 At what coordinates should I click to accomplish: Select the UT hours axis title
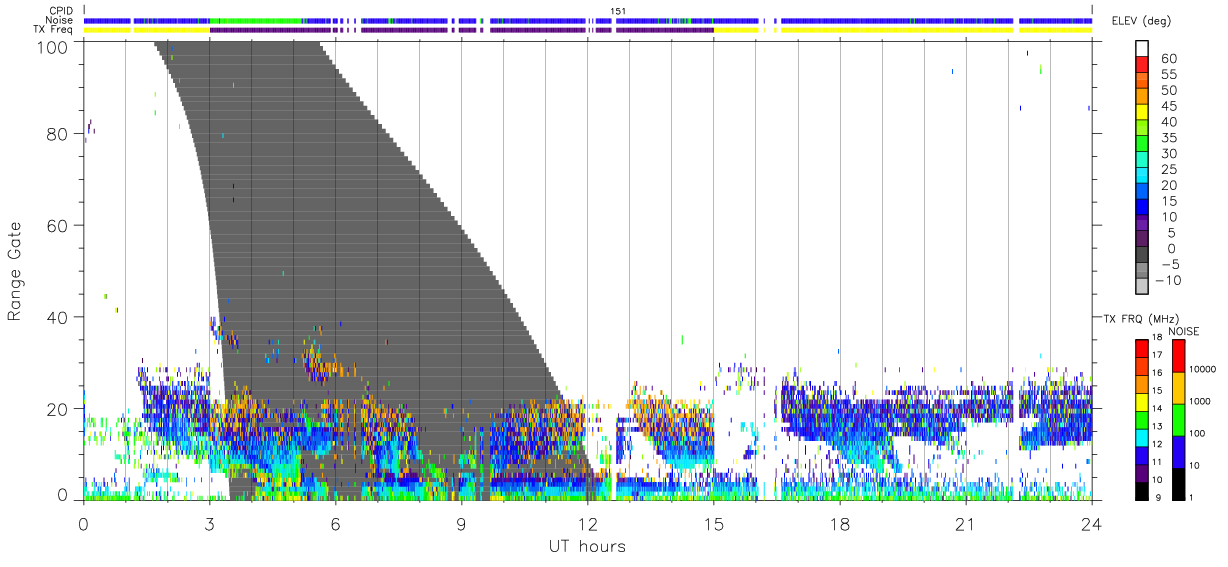tap(587, 546)
